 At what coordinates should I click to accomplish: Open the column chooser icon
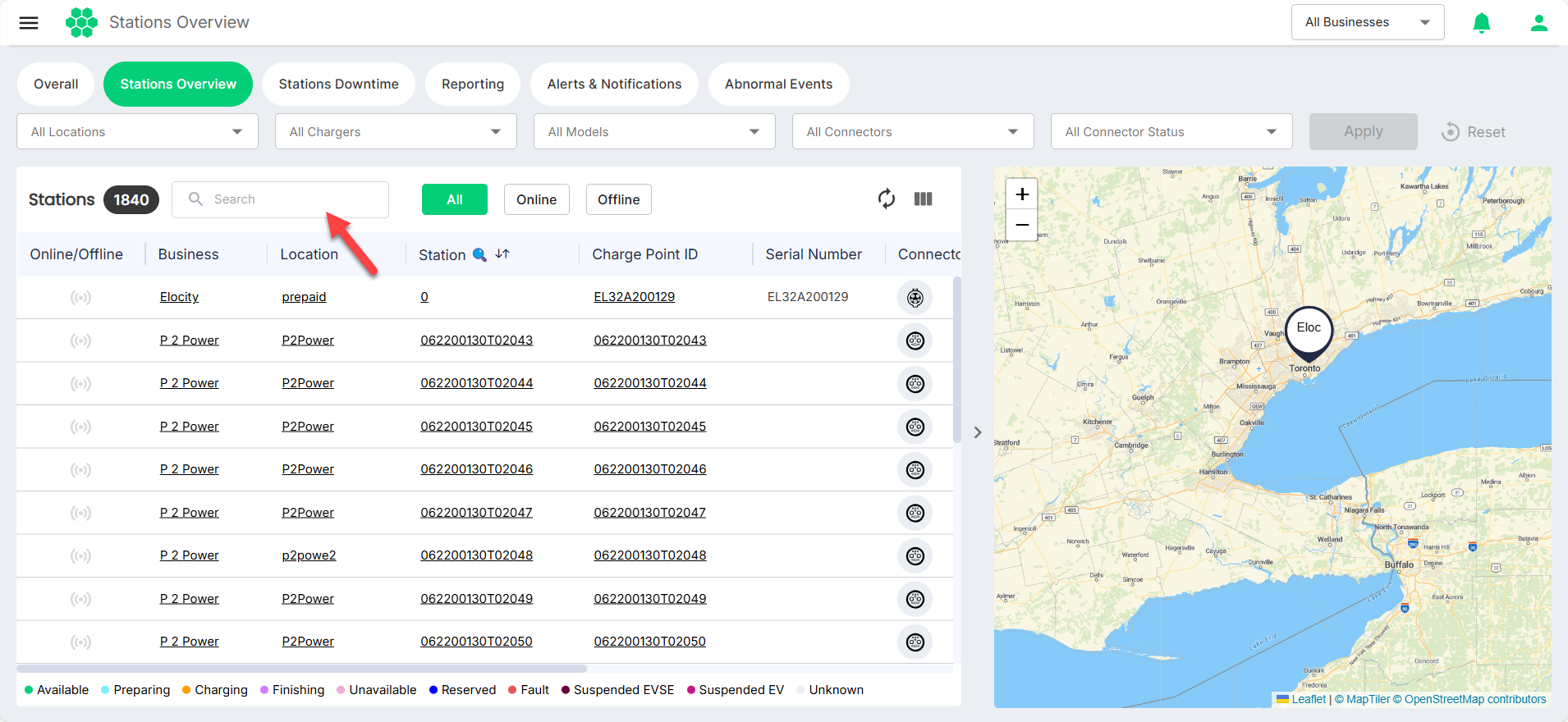click(924, 199)
